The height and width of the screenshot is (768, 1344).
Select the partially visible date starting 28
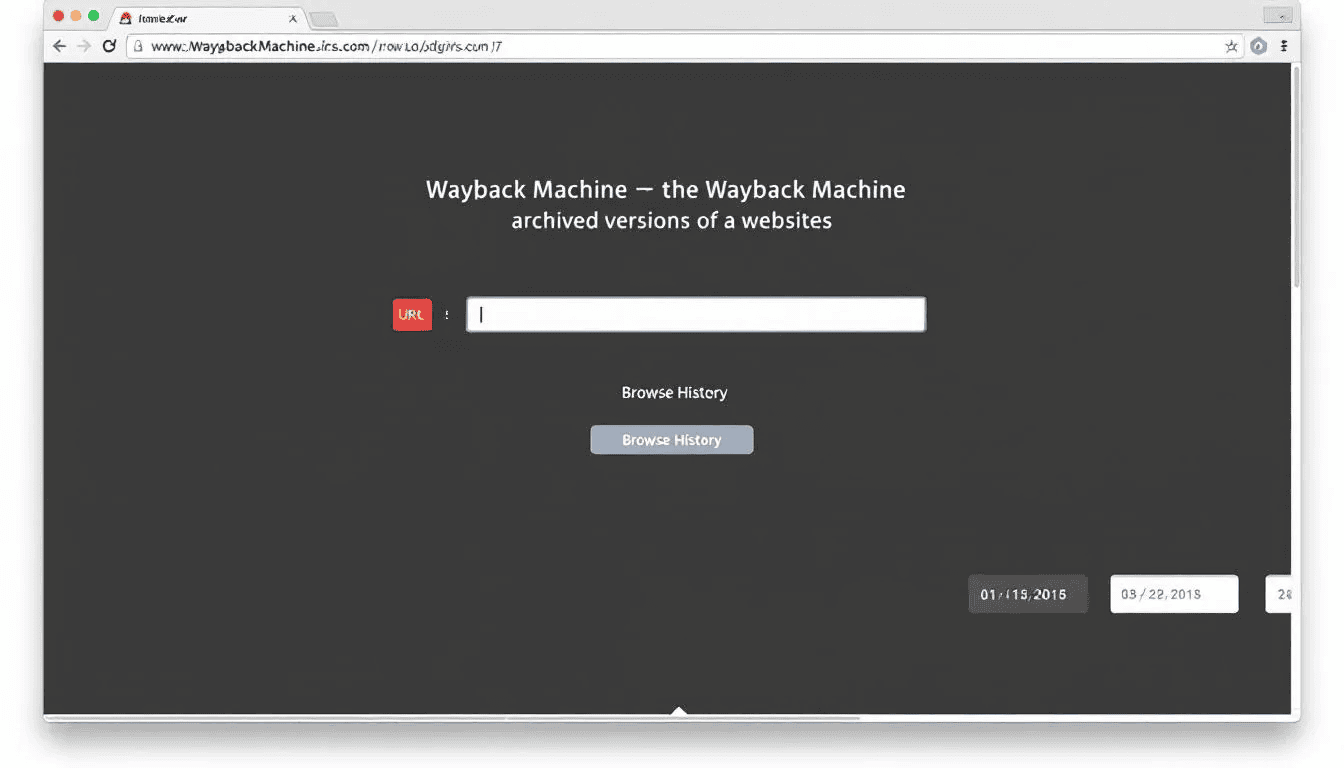click(1279, 594)
